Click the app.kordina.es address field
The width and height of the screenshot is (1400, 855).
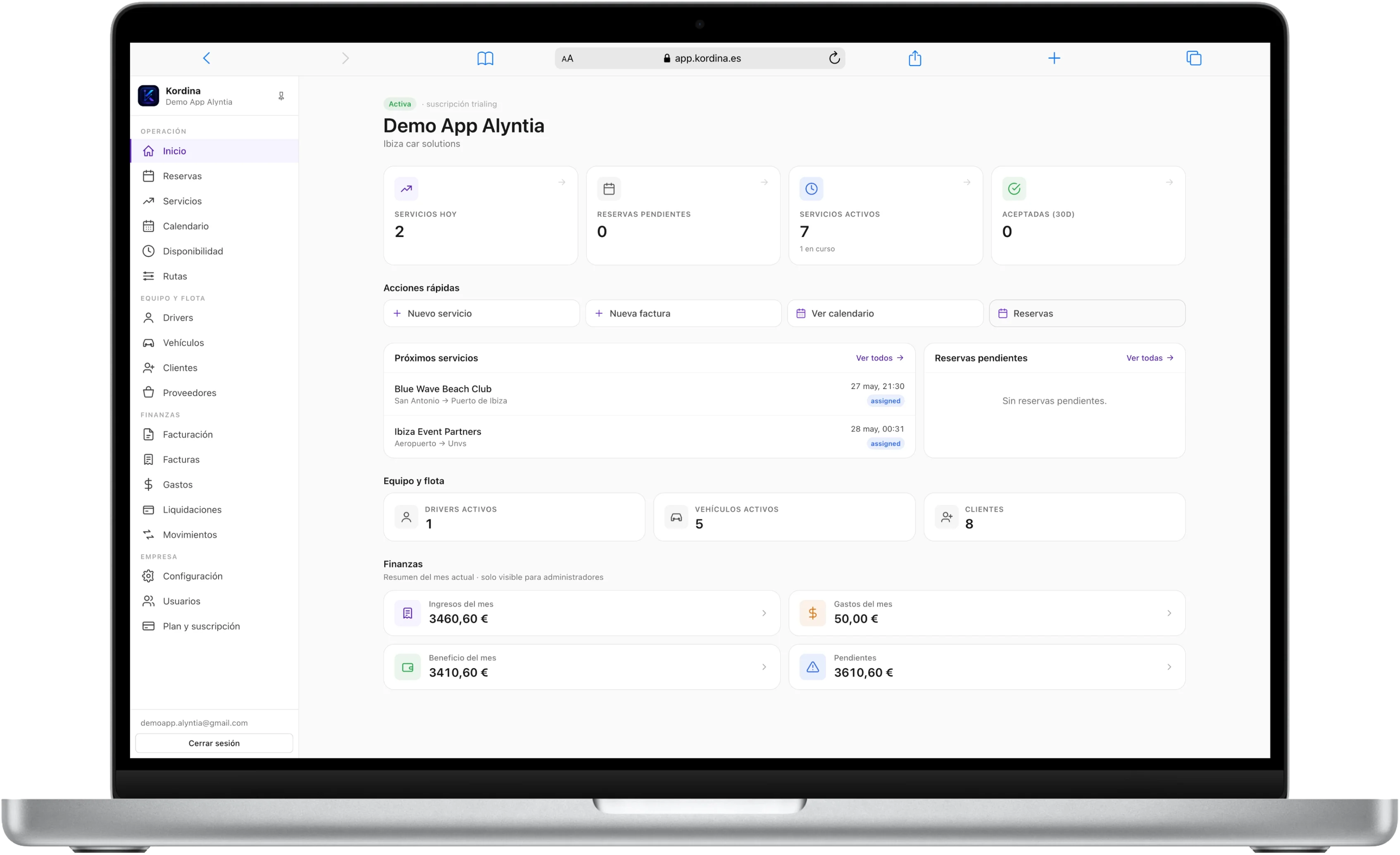point(700,58)
